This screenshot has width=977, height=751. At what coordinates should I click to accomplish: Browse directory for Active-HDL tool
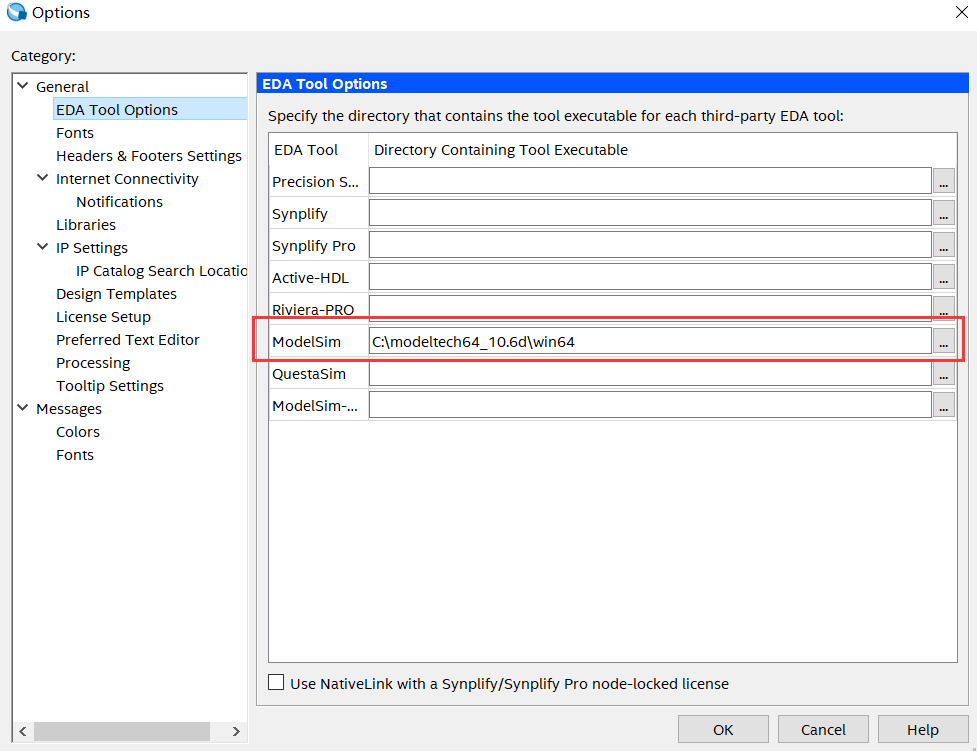943,277
